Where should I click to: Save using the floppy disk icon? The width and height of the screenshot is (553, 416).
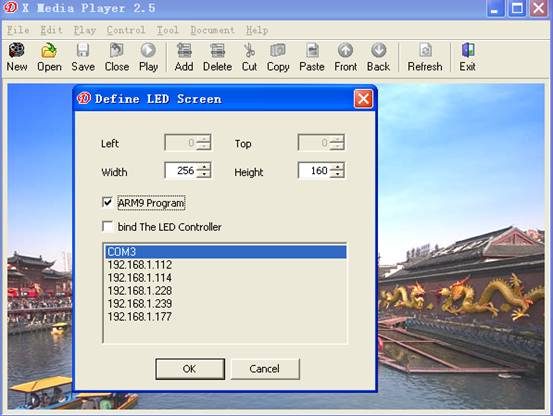click(x=83, y=50)
